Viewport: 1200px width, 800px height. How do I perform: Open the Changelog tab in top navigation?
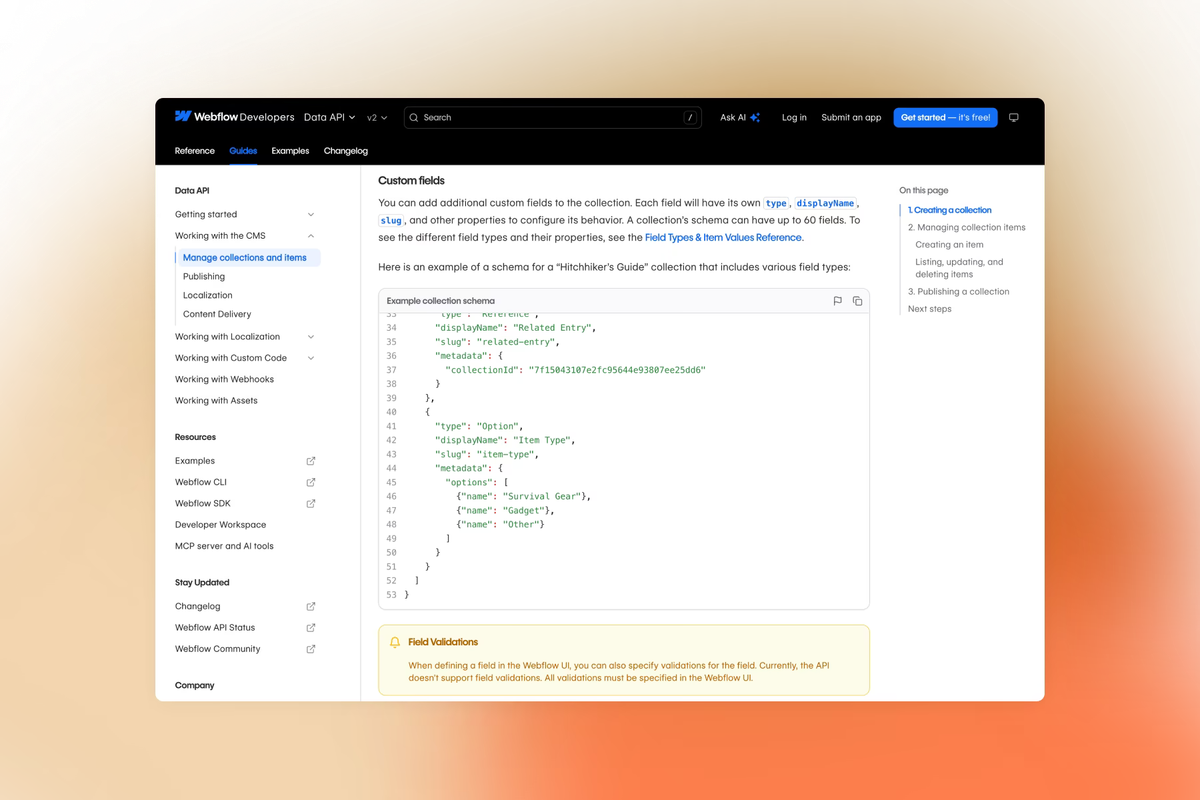click(x=346, y=151)
